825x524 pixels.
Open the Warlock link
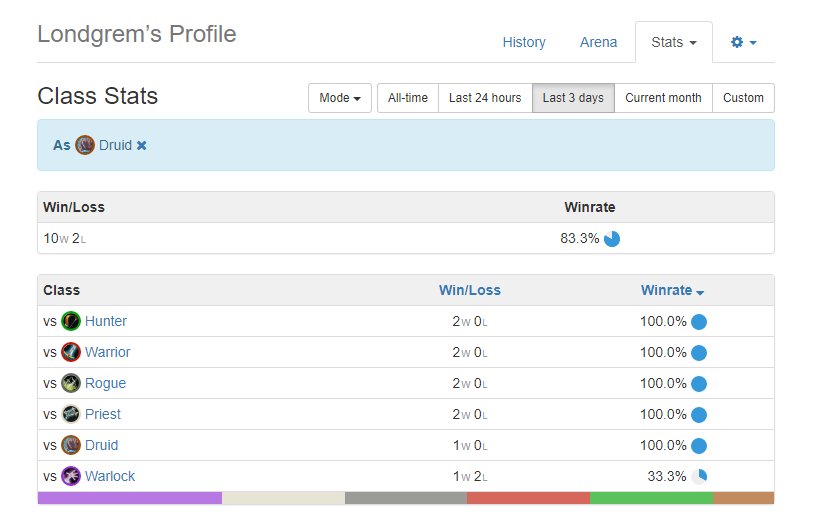(x=110, y=476)
